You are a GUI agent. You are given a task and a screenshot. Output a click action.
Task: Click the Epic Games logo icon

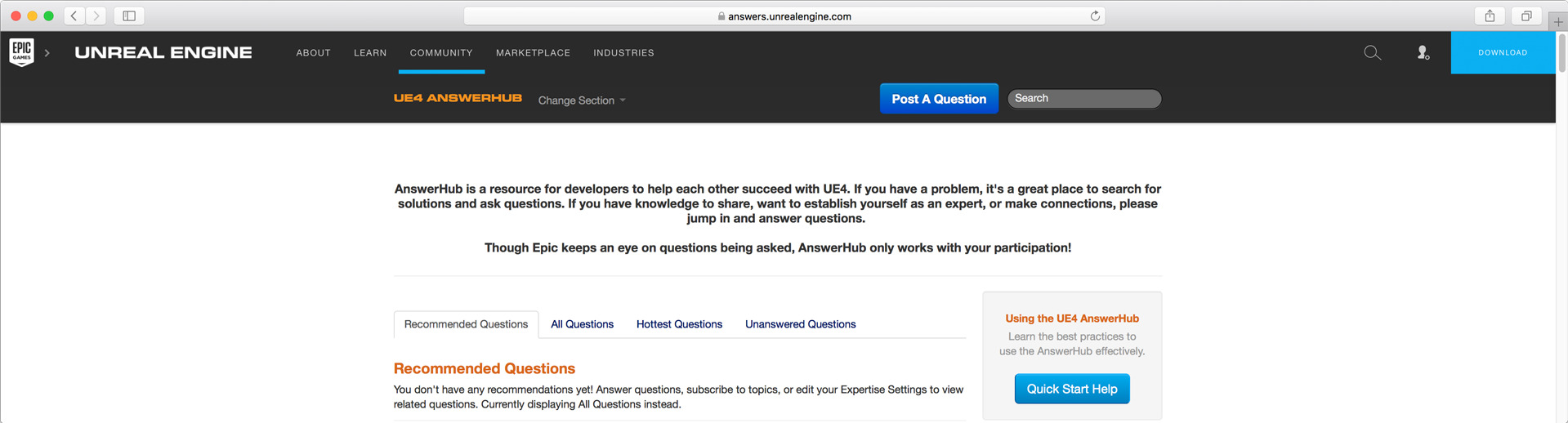22,52
